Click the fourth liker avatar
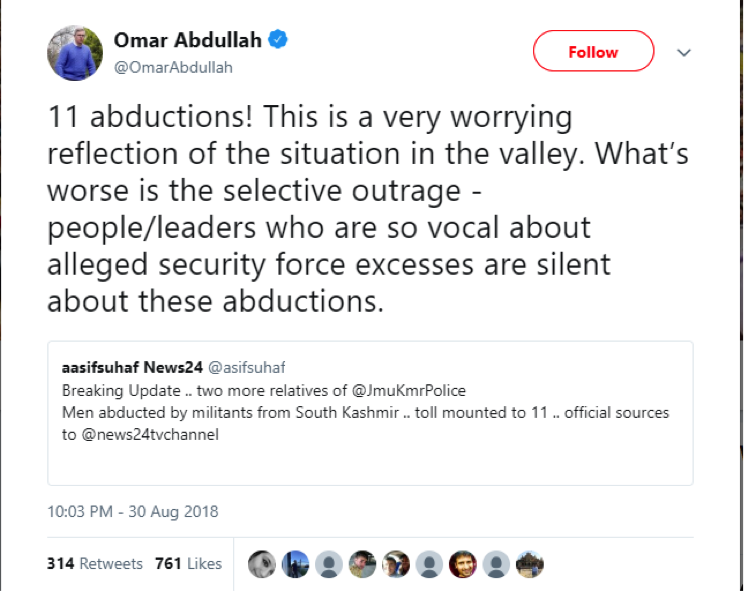Viewport: 744px width, 591px height. [x=362, y=564]
